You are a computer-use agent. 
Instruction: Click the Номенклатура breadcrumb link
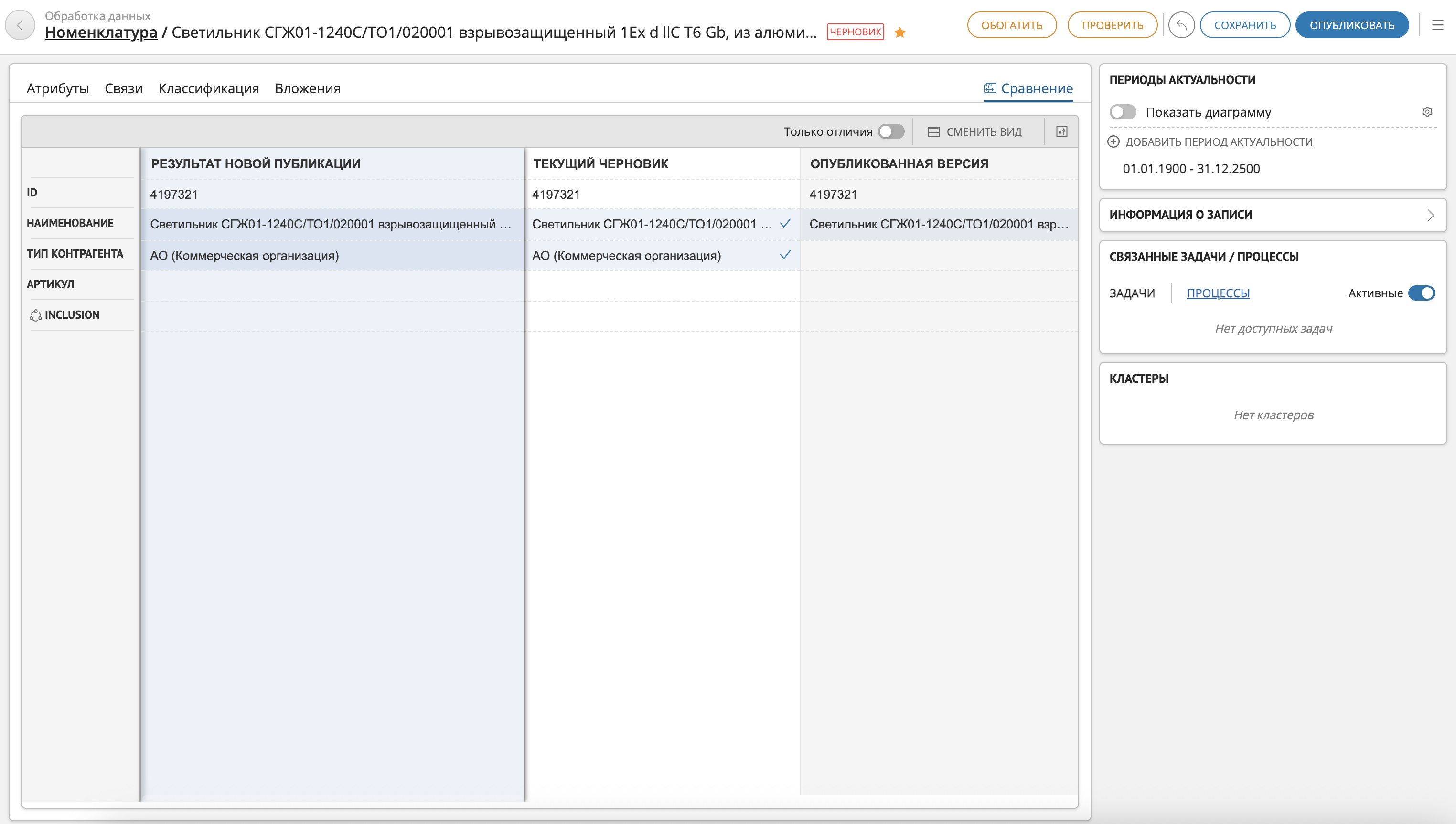(x=101, y=33)
